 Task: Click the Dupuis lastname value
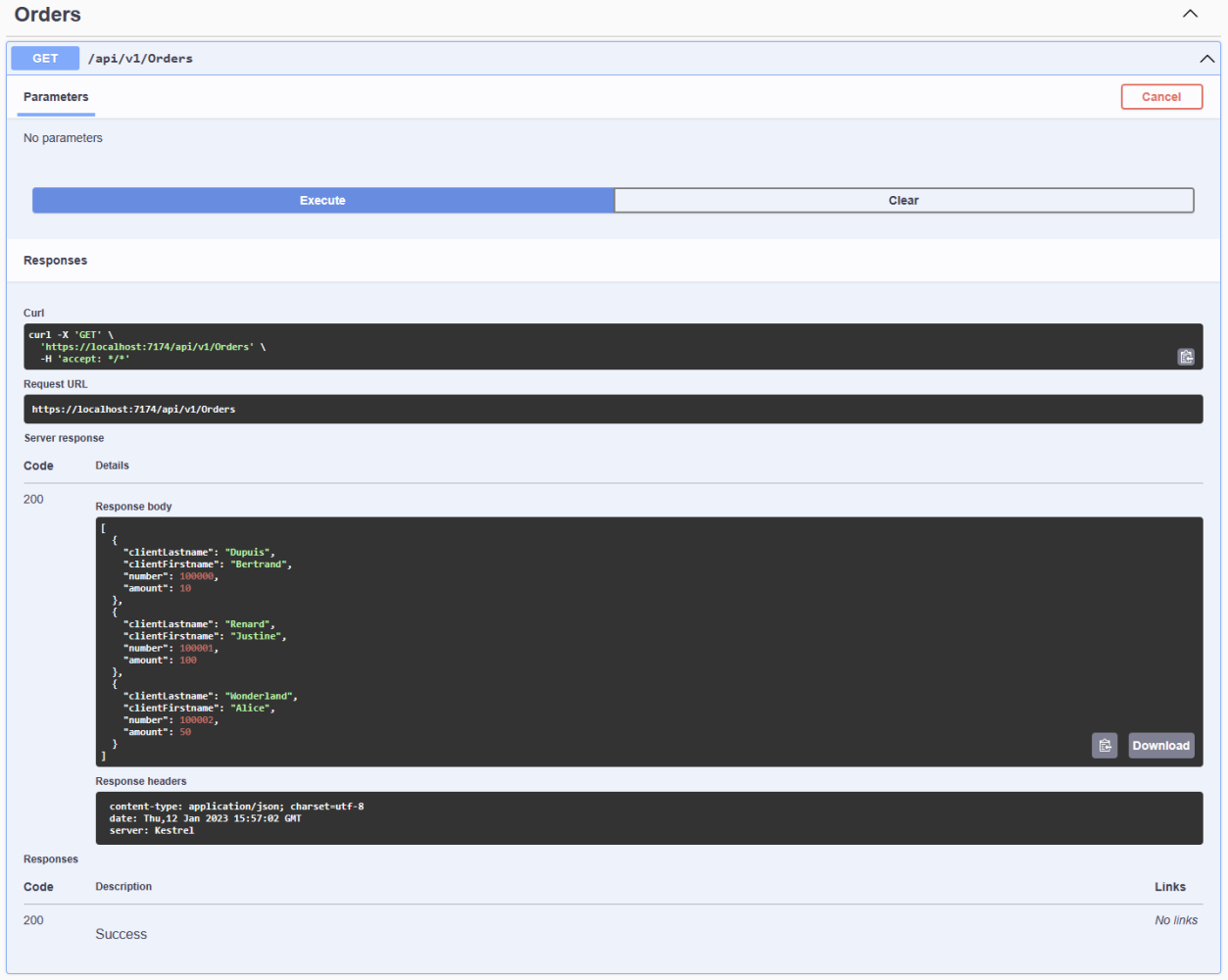click(x=250, y=553)
